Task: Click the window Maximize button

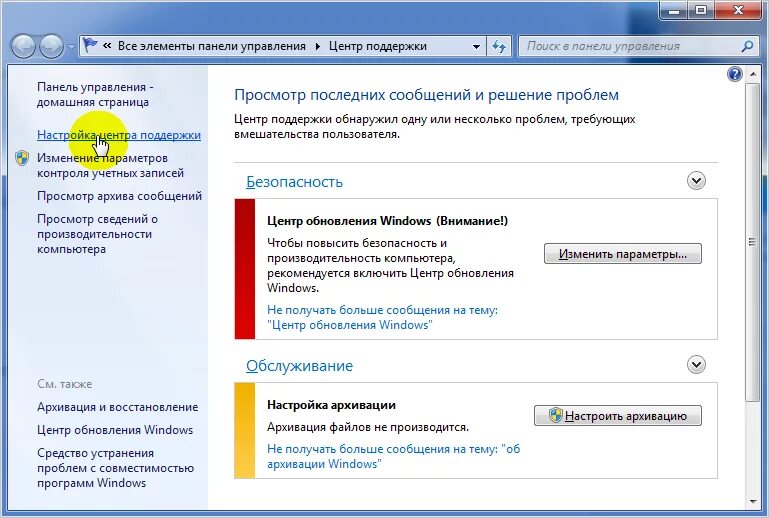Action: click(x=701, y=10)
